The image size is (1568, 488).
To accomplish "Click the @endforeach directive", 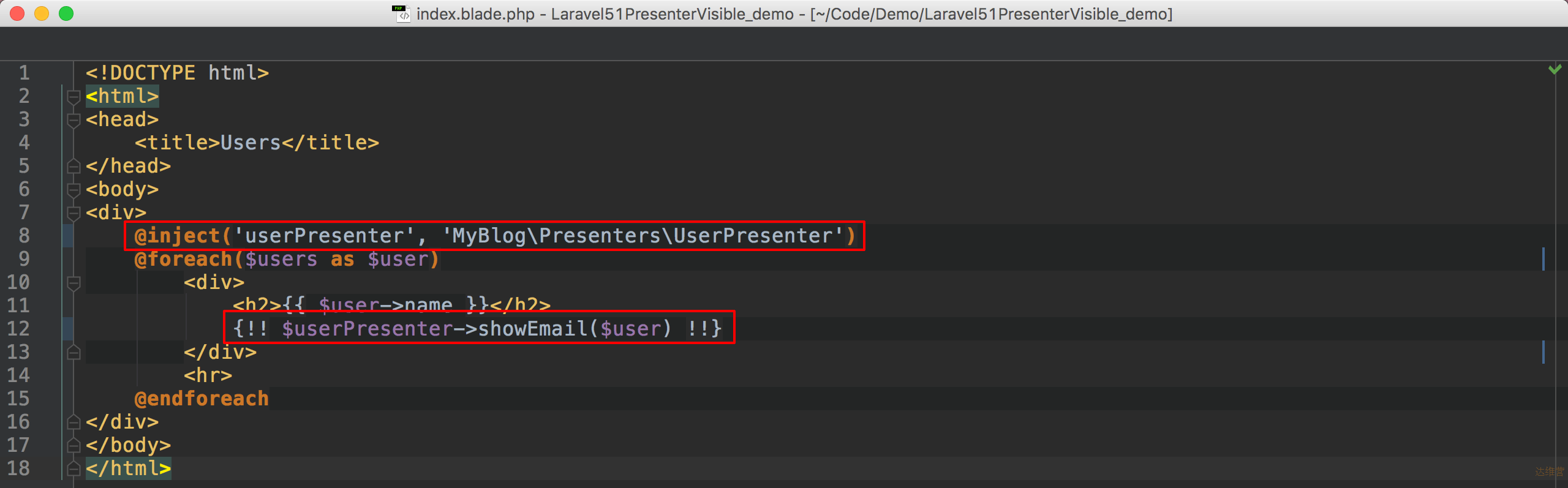I will [202, 399].
